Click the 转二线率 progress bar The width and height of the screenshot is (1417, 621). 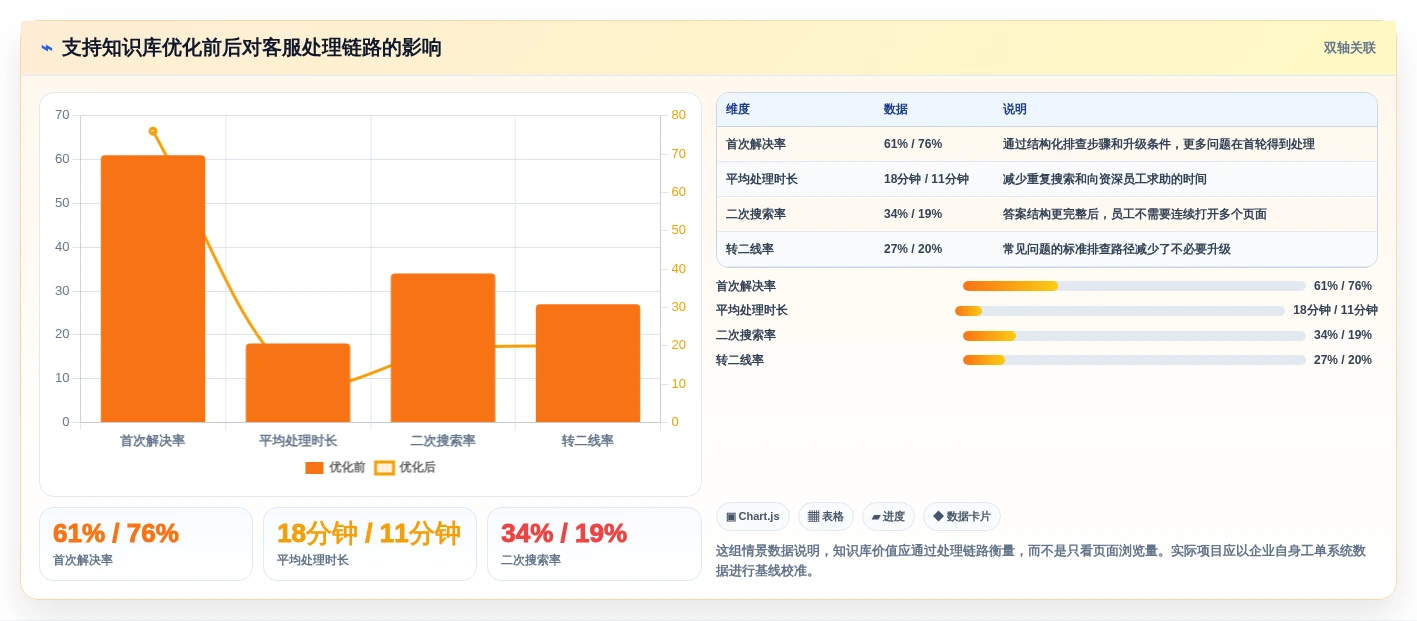click(1134, 360)
